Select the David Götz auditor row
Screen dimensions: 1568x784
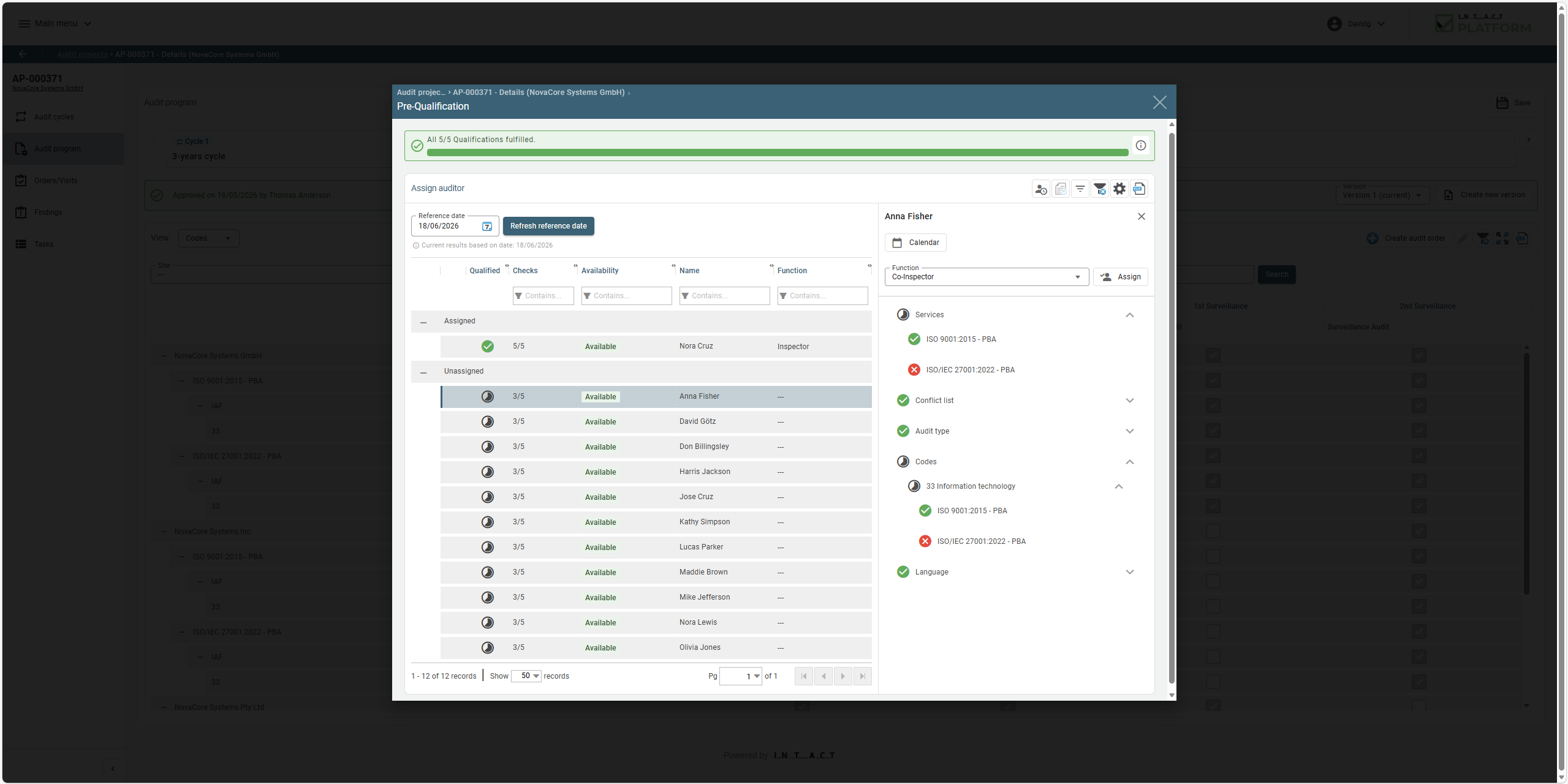[656, 422]
